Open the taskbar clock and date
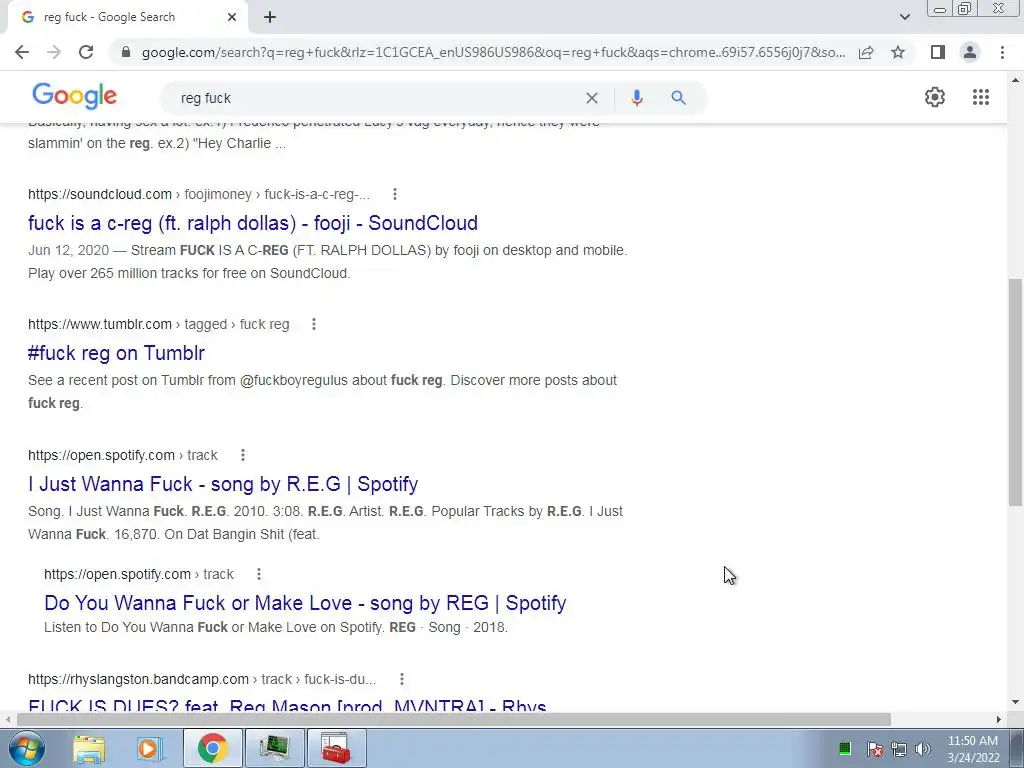The width and height of the screenshot is (1024, 768). 973,749
